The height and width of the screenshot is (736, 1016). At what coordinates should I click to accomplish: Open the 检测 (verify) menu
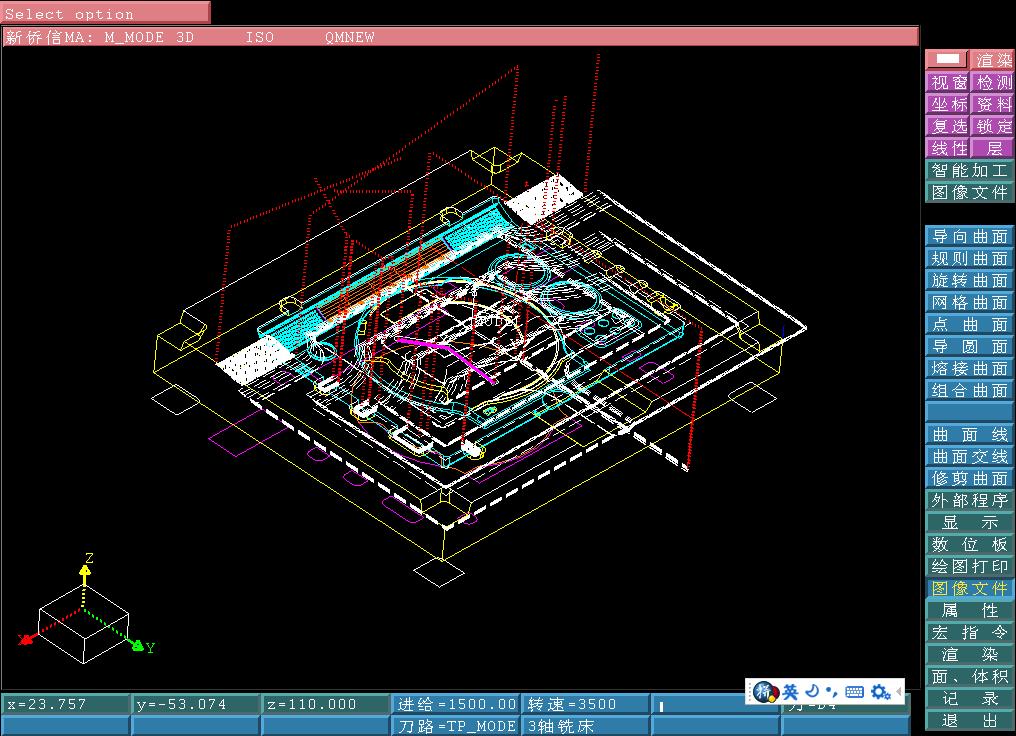[992, 82]
